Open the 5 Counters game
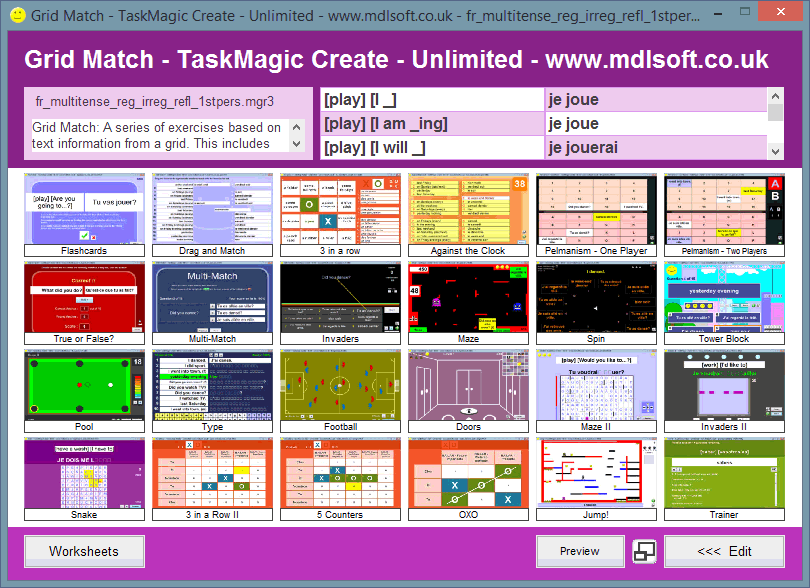810x588 pixels. click(340, 479)
